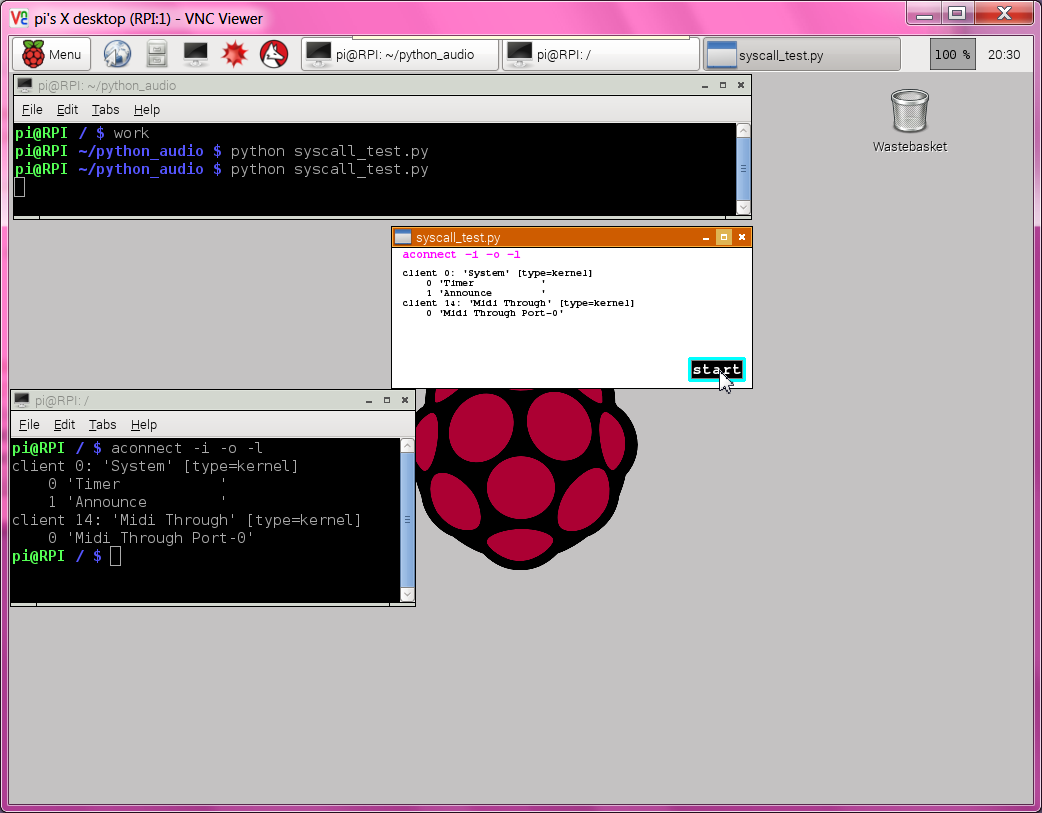This screenshot has width=1042, height=813.
Task: Launch the web browser globe icon
Action: 117,54
